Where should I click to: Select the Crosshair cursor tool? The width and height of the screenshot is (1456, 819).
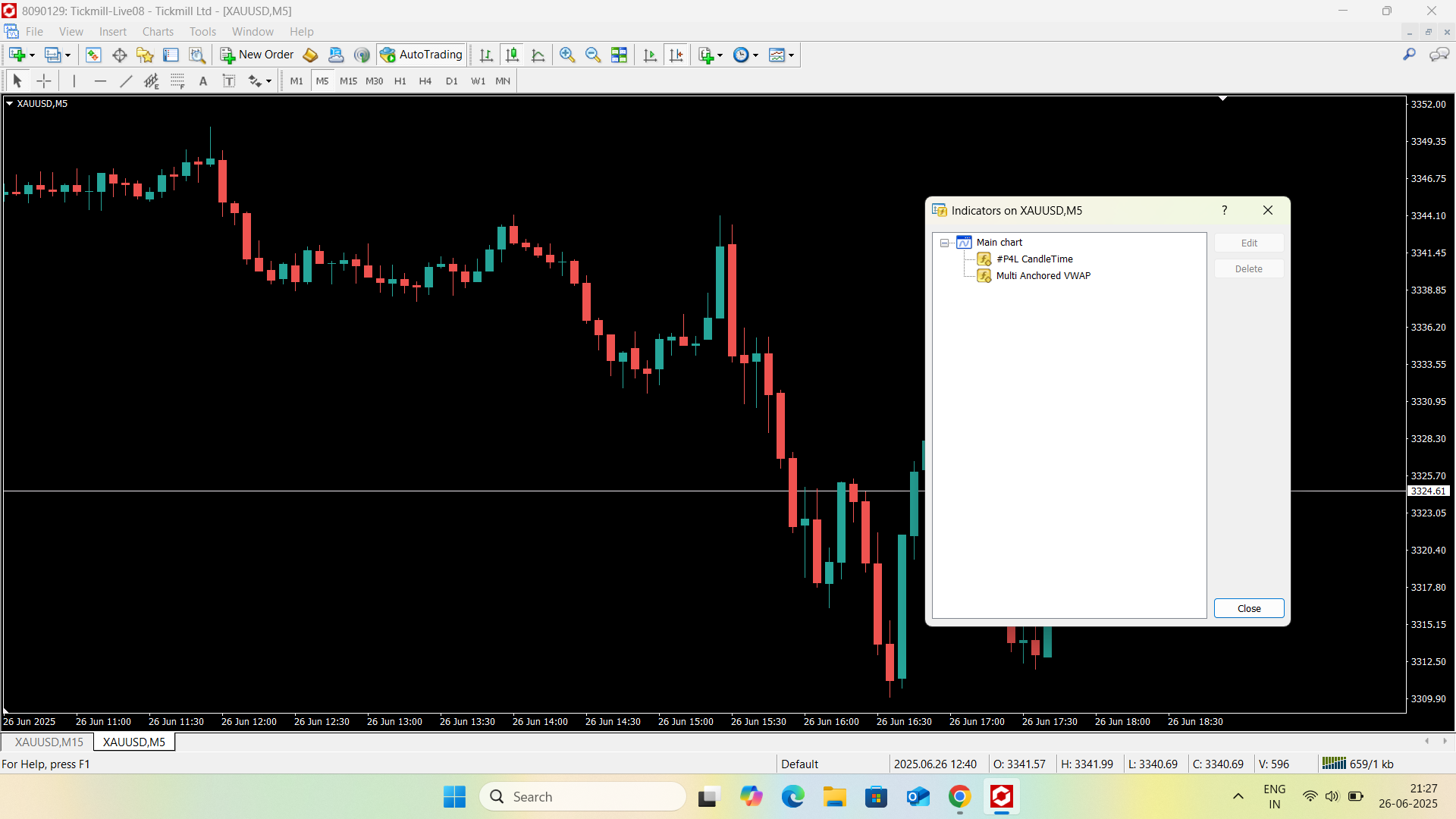tap(44, 81)
